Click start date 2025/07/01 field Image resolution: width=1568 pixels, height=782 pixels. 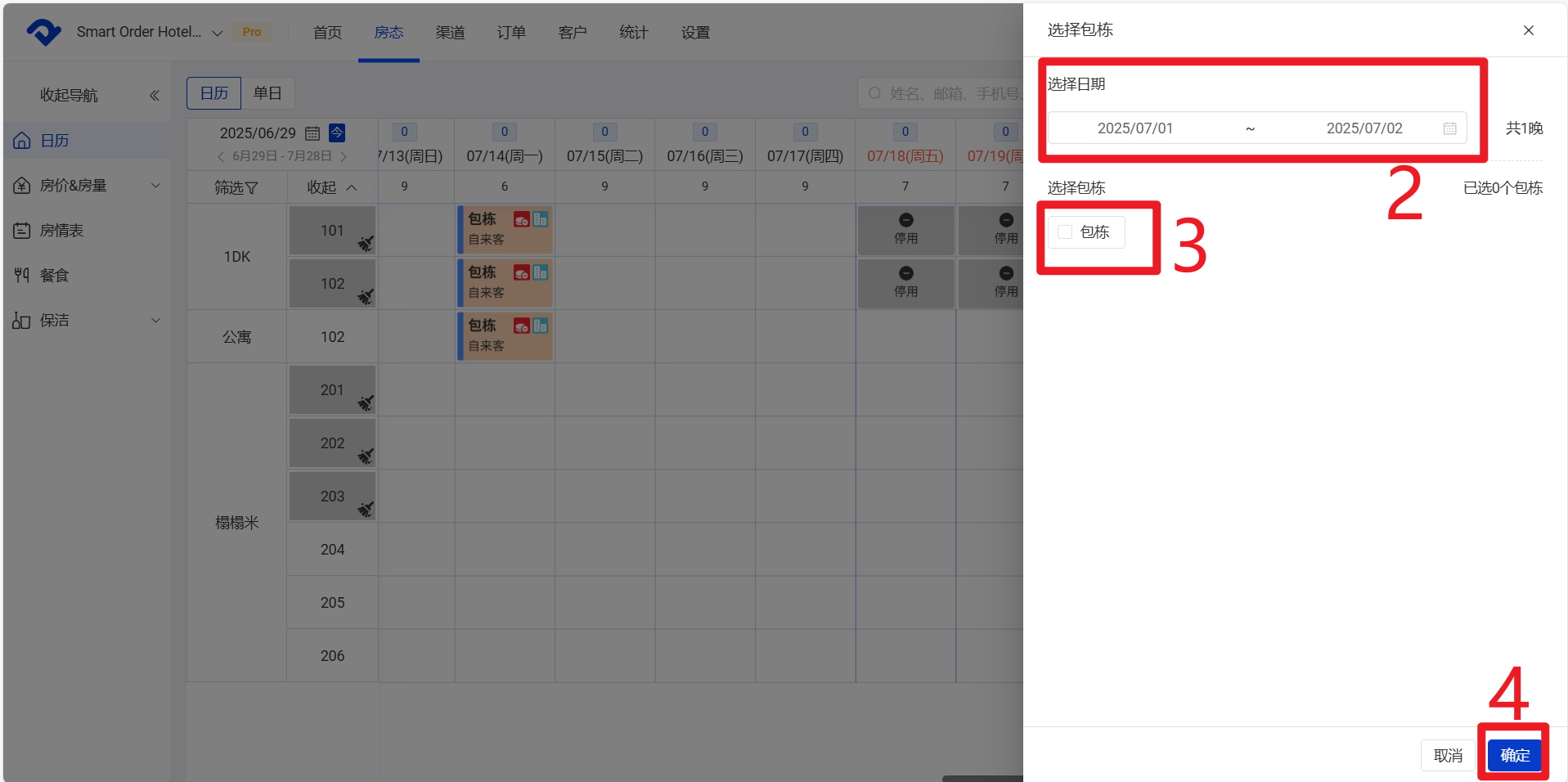click(x=1134, y=128)
